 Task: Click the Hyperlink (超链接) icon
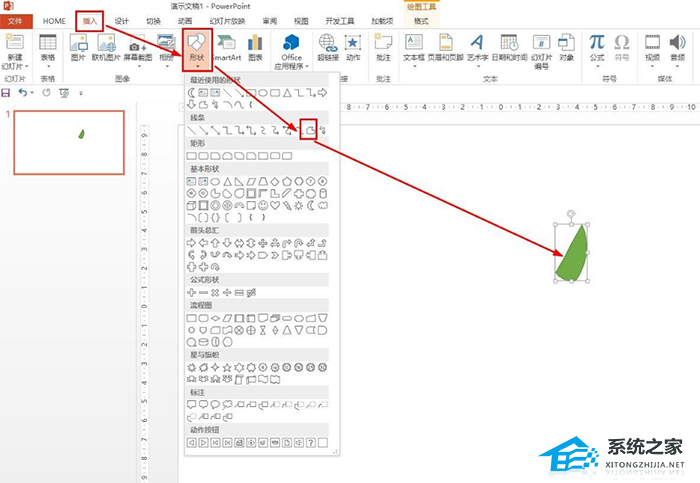point(328,43)
